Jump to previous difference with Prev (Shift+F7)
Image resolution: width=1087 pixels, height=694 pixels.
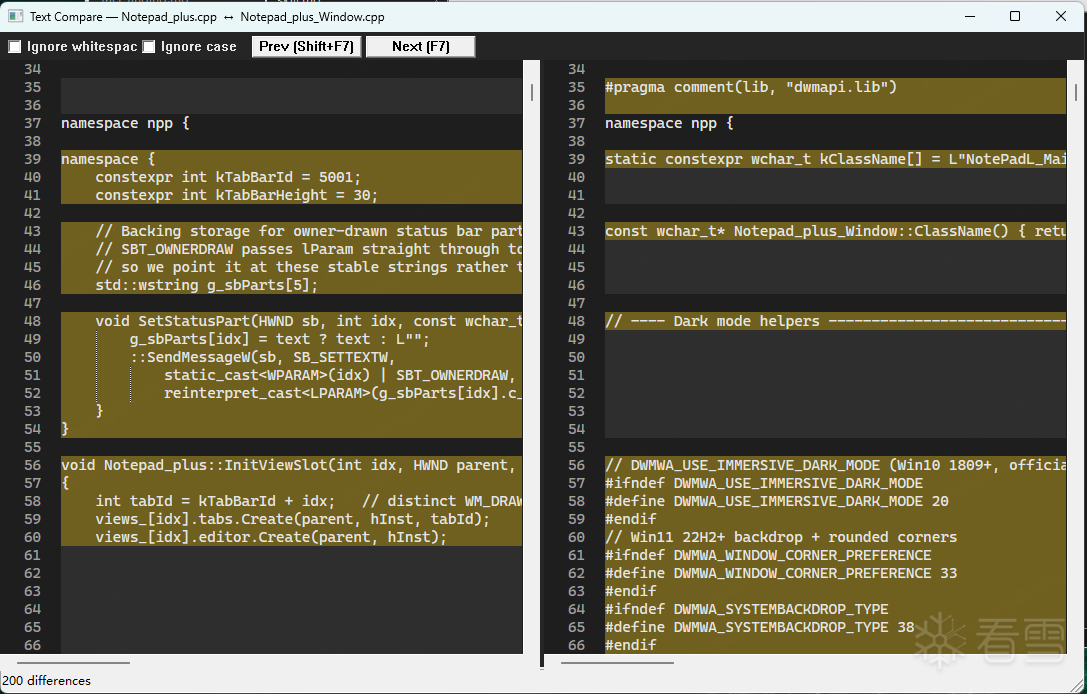pyautogui.click(x=306, y=46)
